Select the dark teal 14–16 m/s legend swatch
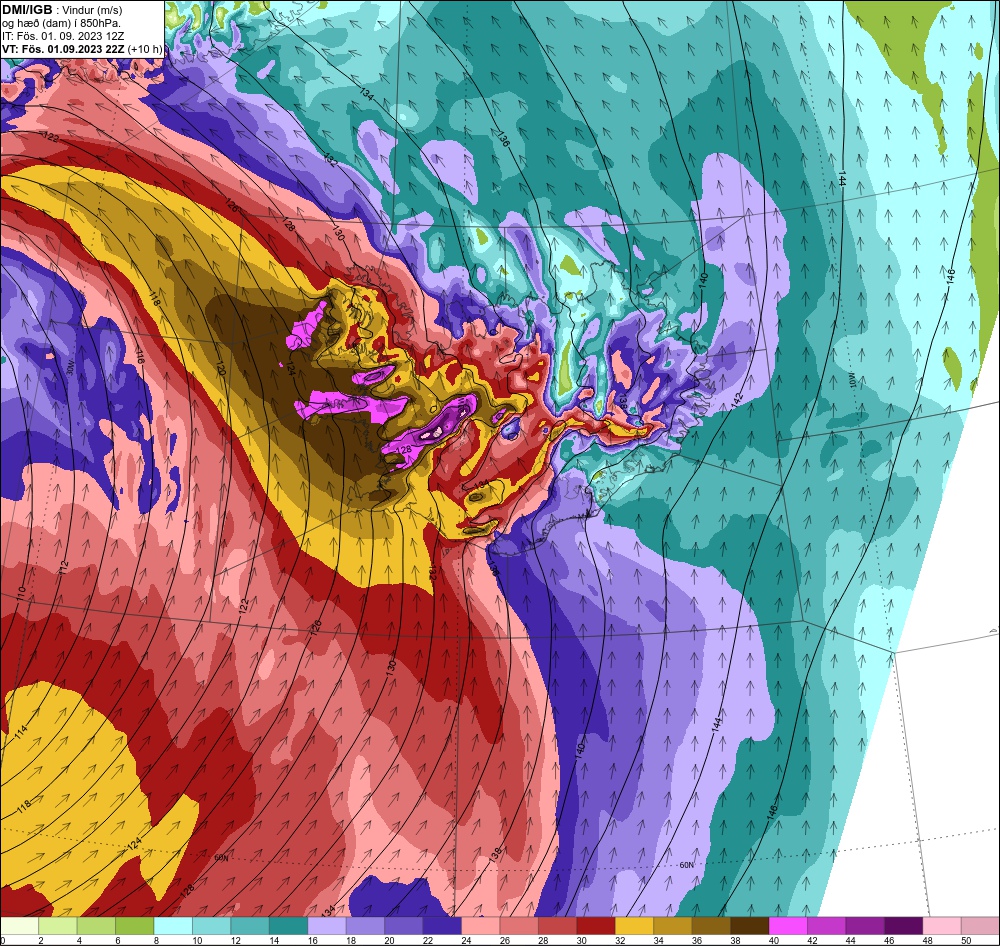This screenshot has height=946, width=1000. (x=288, y=926)
